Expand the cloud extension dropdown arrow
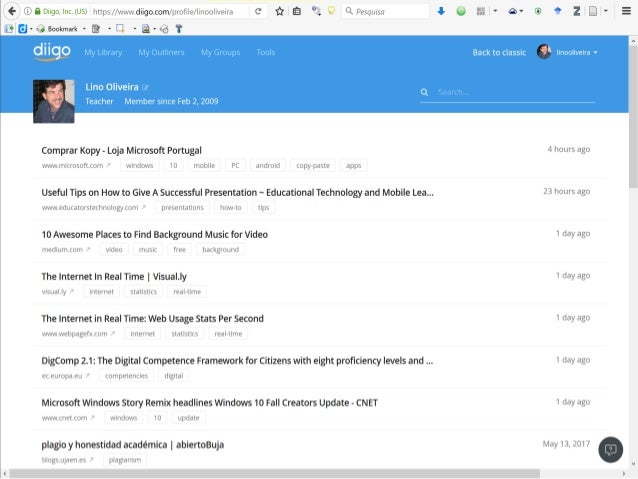The width and height of the screenshot is (638, 479). (521, 11)
